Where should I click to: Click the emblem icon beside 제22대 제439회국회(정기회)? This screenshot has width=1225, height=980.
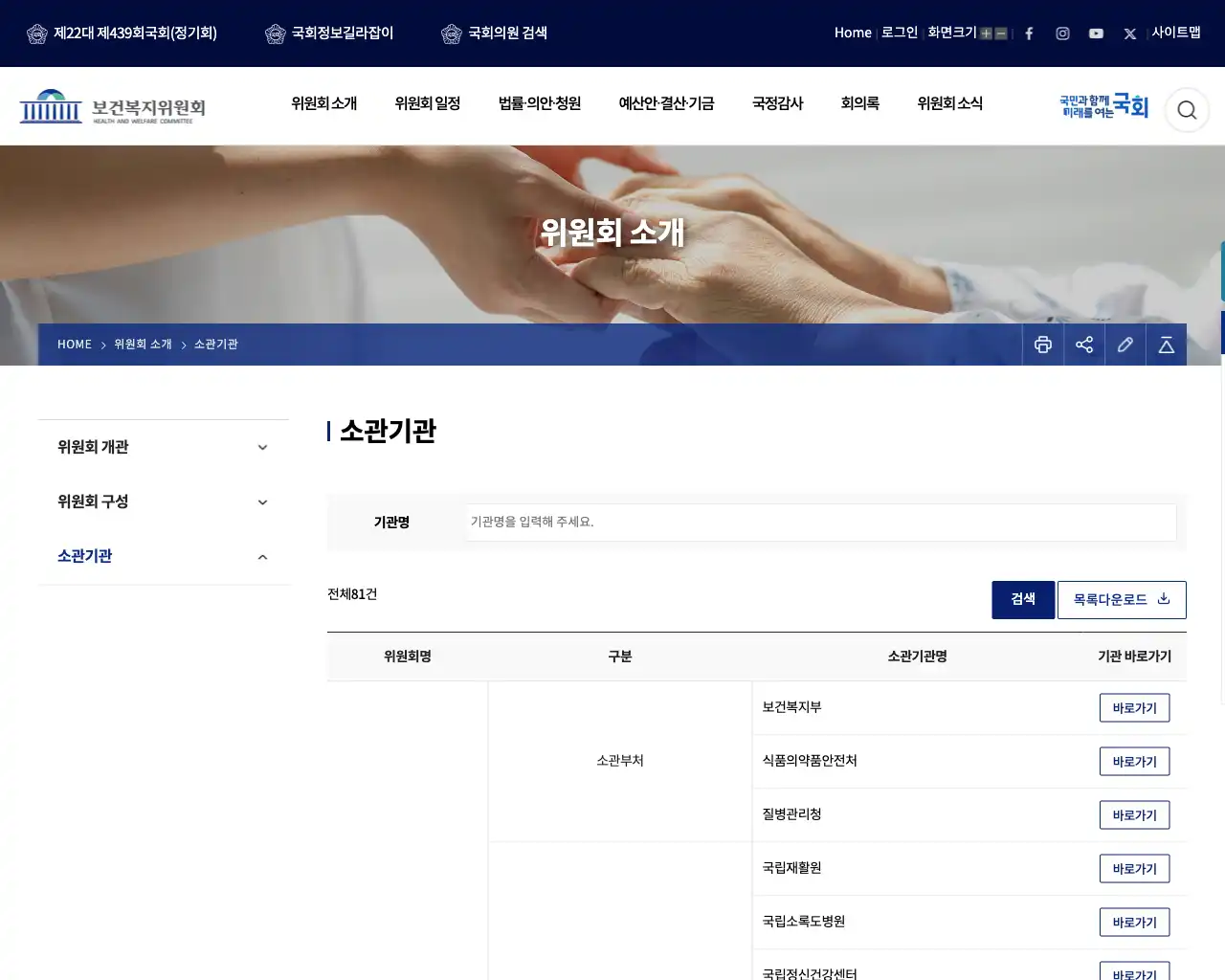pyautogui.click(x=37, y=34)
